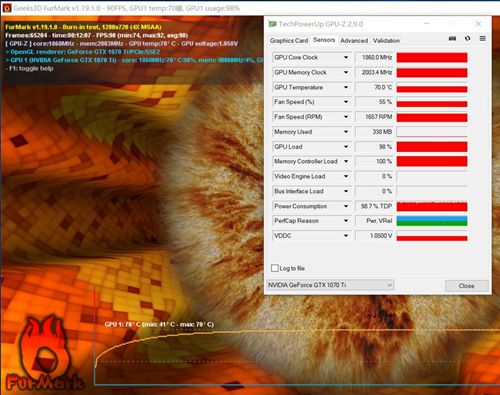Click the Close button in GPU-Z
500x395 pixels.
pyautogui.click(x=467, y=286)
